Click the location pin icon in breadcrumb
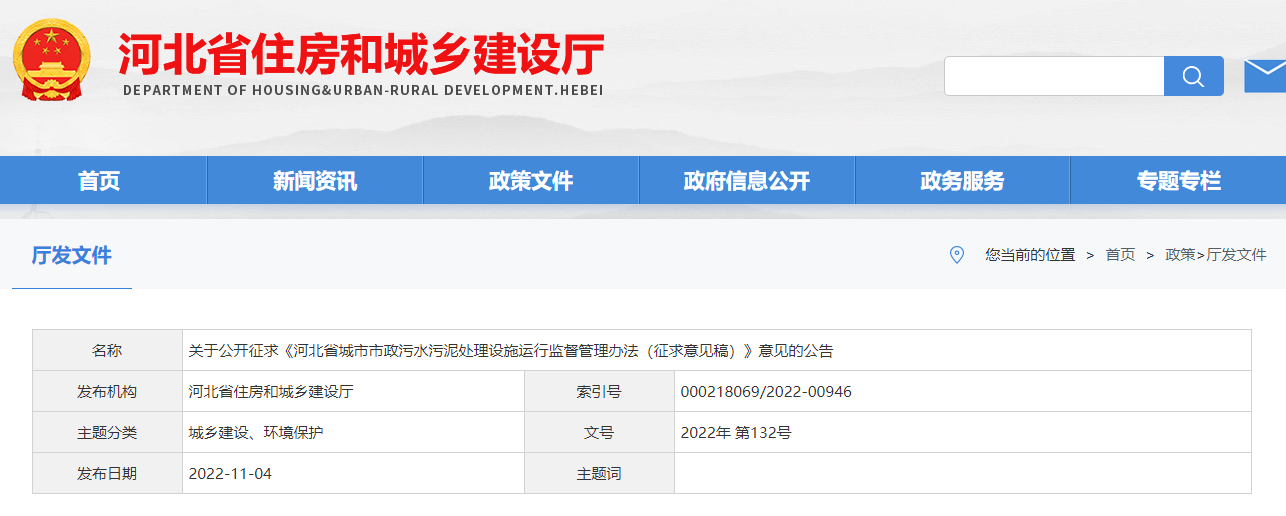1286x516 pixels. [957, 255]
